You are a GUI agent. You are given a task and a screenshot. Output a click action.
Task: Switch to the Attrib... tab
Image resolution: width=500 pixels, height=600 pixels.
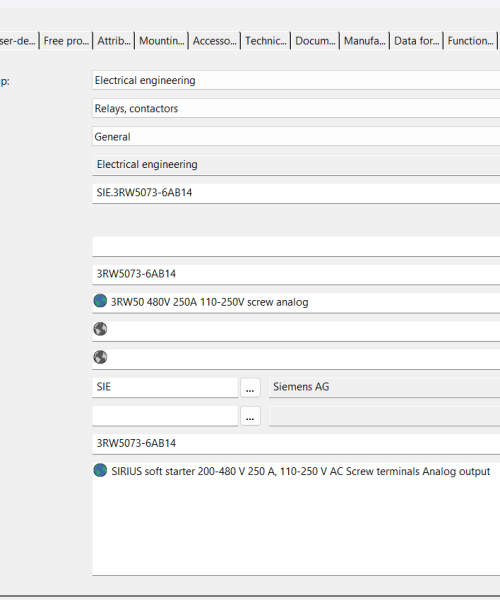pyautogui.click(x=114, y=41)
